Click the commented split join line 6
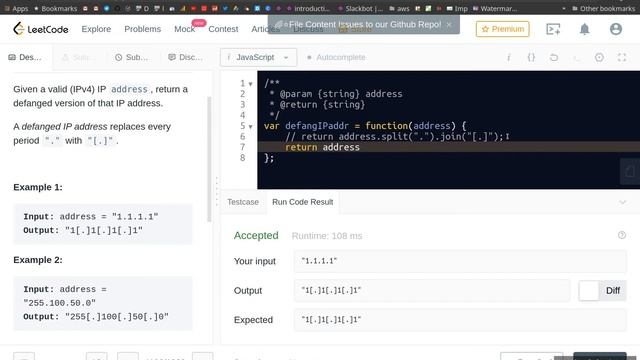The image size is (640, 360). click(394, 137)
